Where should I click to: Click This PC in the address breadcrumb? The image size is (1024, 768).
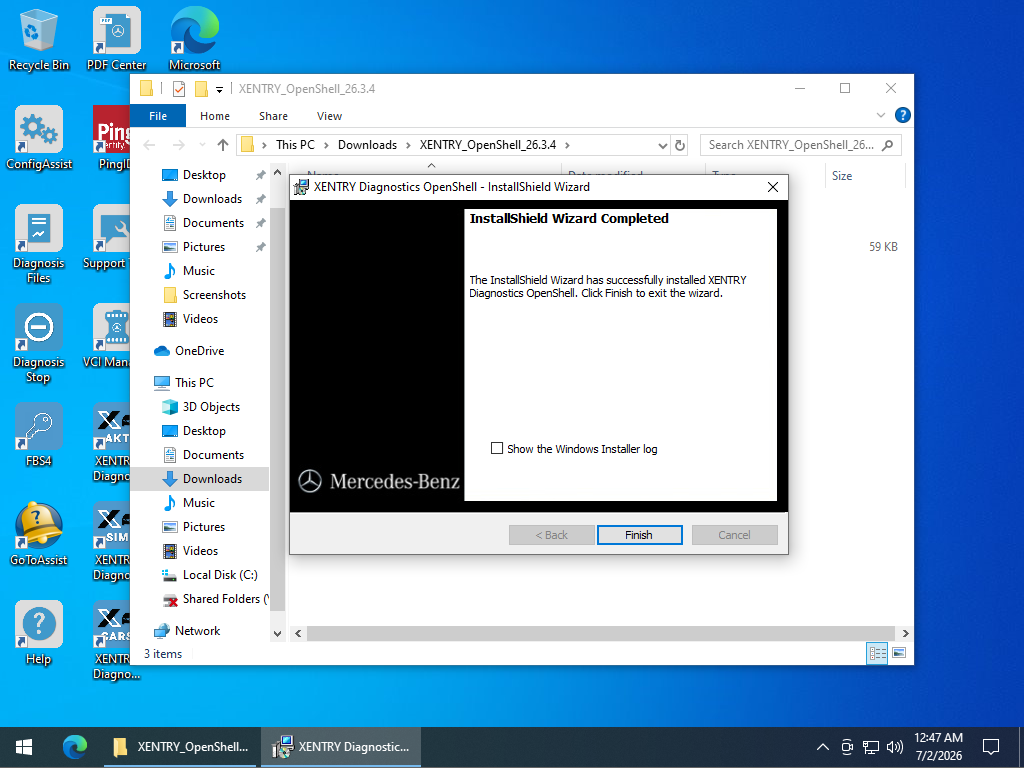[x=295, y=145]
